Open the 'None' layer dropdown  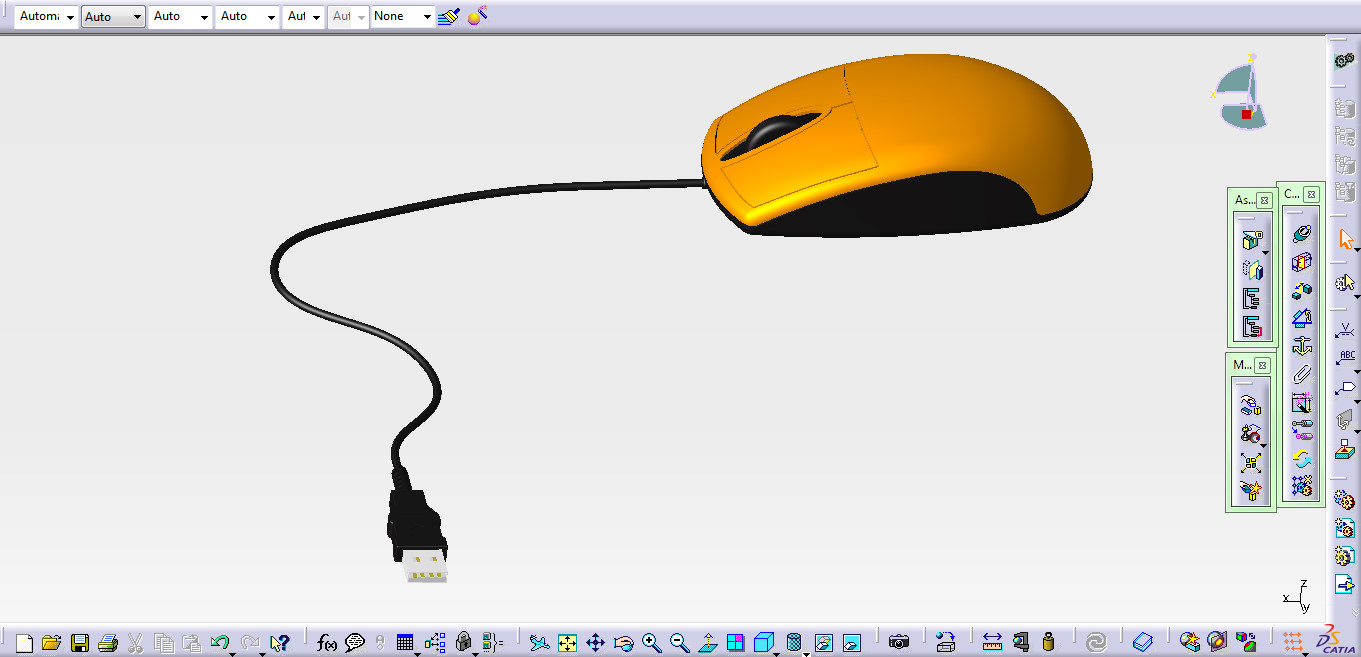tap(403, 17)
